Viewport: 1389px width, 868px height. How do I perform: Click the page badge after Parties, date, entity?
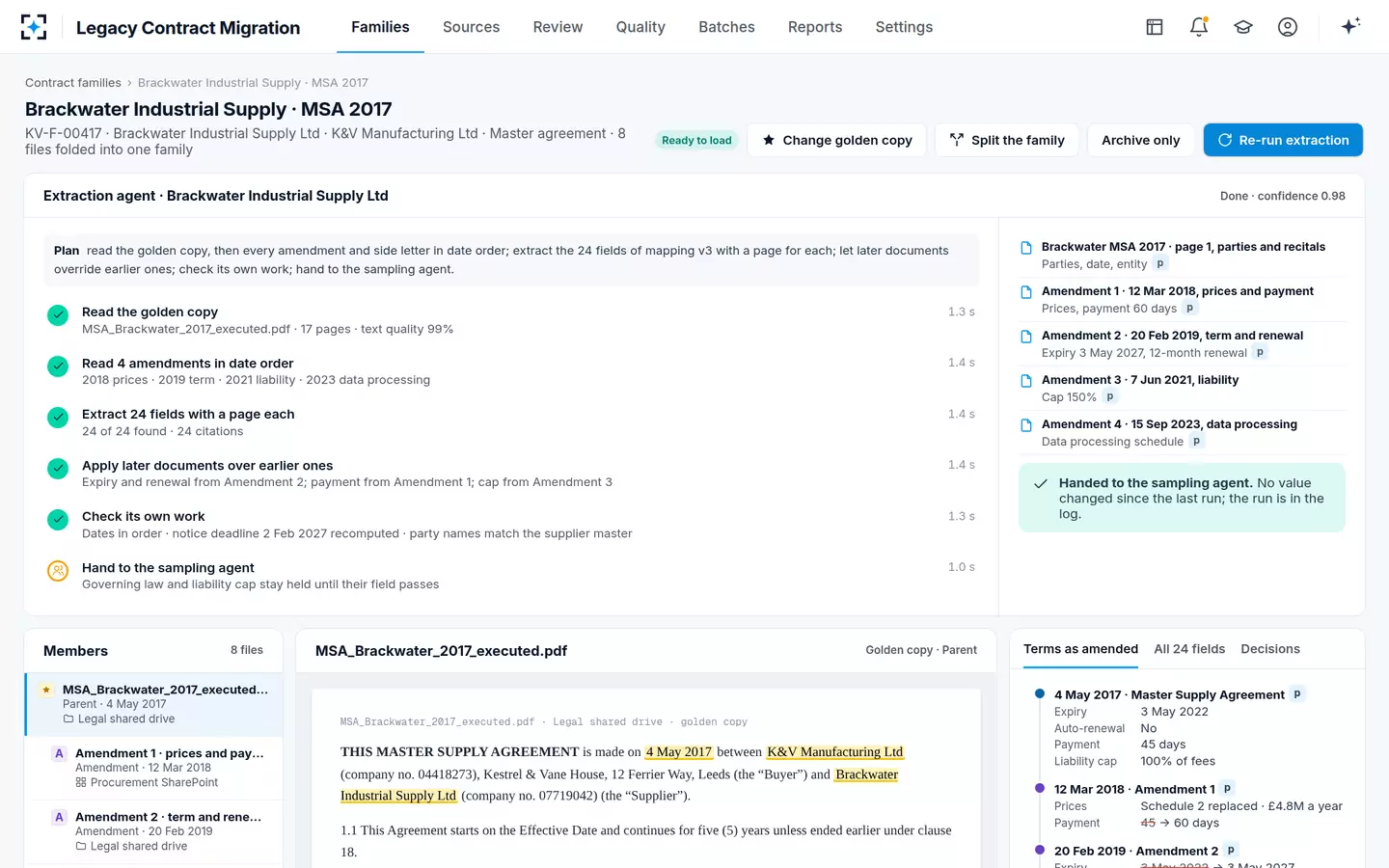[x=1160, y=264]
